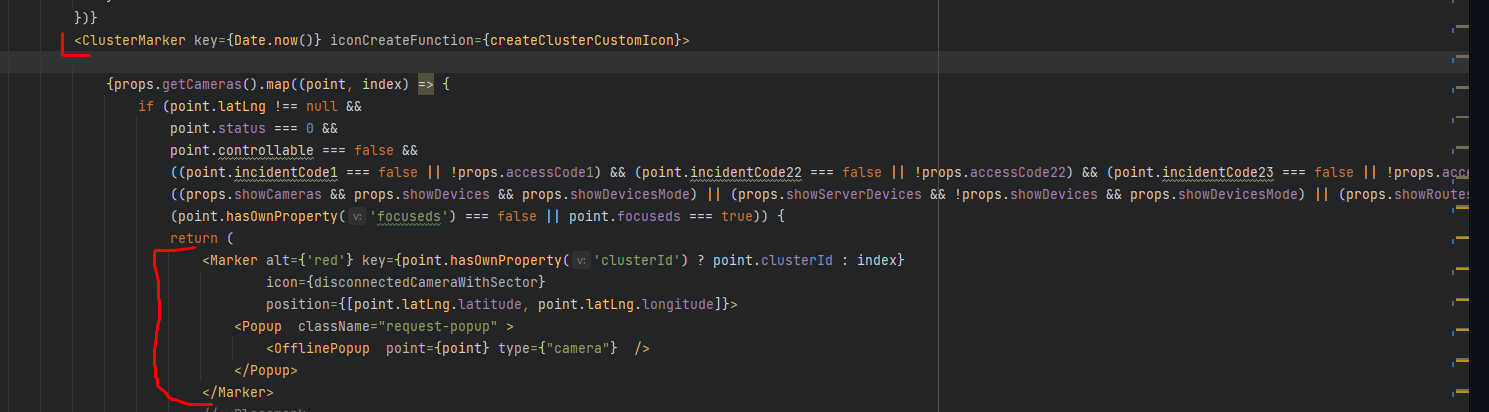The width and height of the screenshot is (1489, 412).
Task: Click the underlined controllable property
Action: point(266,150)
